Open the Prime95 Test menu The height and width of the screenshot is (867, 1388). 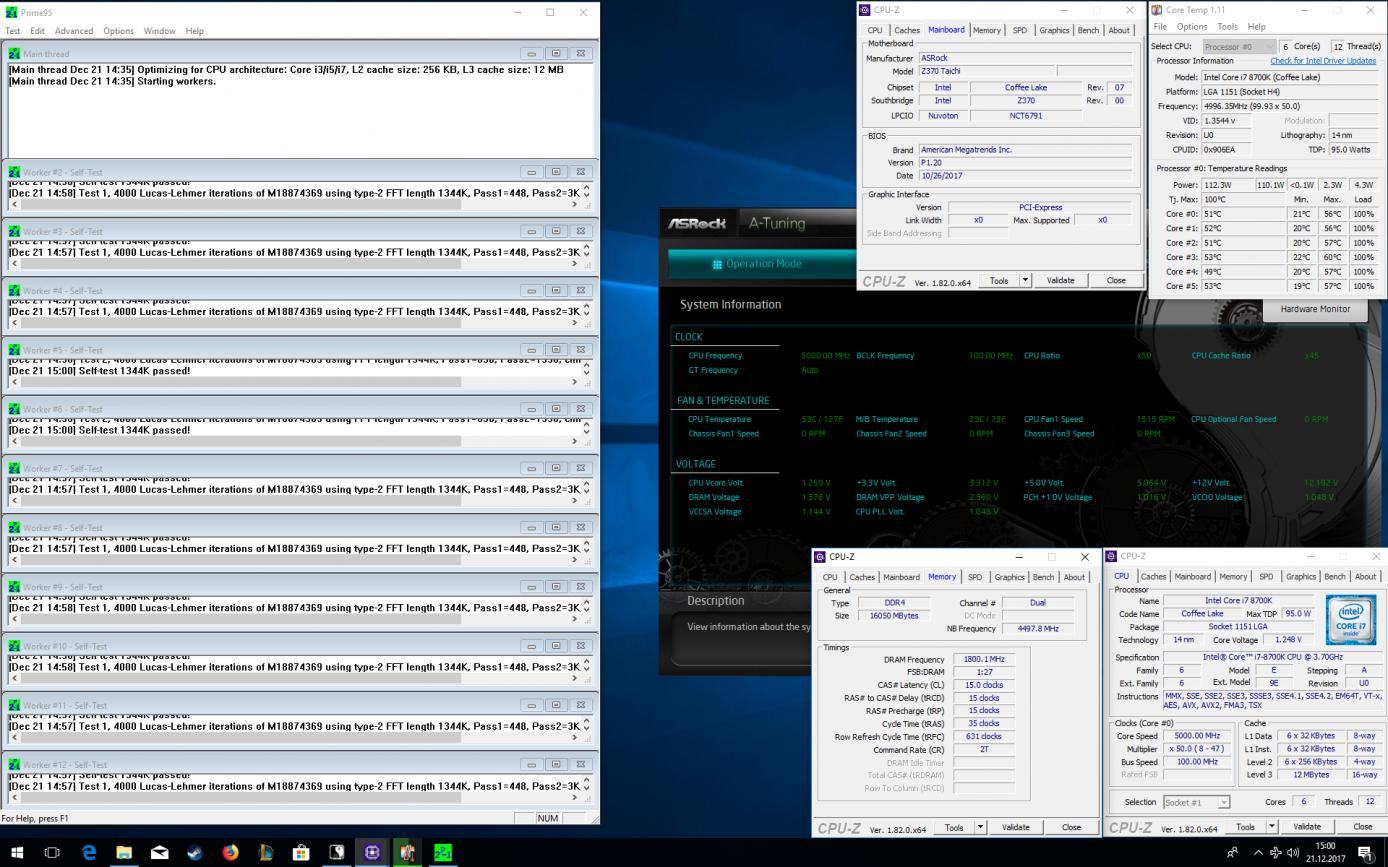(x=12, y=31)
